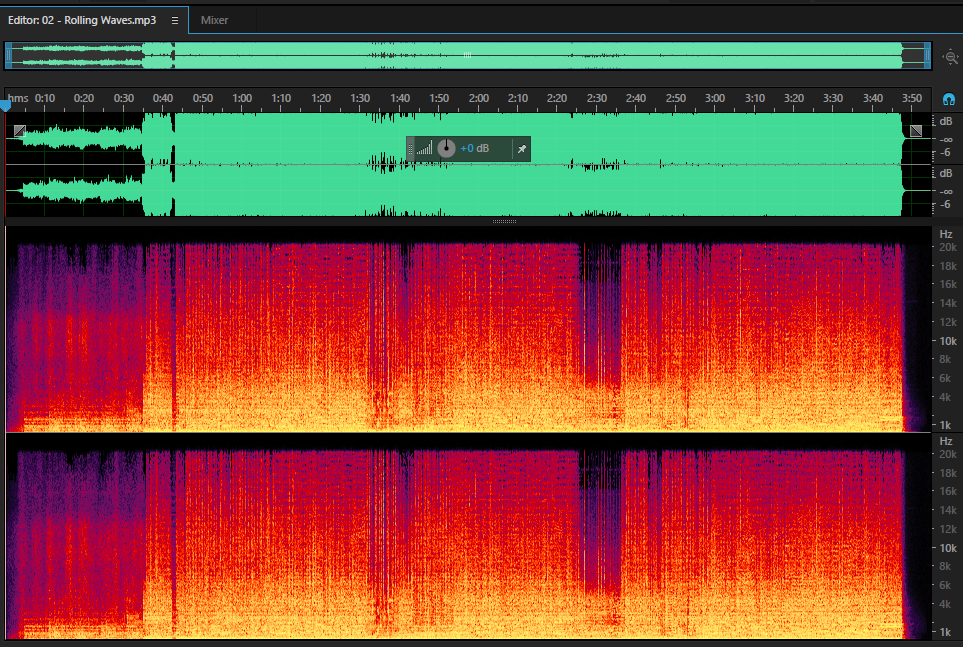Click the upper channel's "dB" scale label
This screenshot has height=647, width=963.
pyautogui.click(x=946, y=121)
